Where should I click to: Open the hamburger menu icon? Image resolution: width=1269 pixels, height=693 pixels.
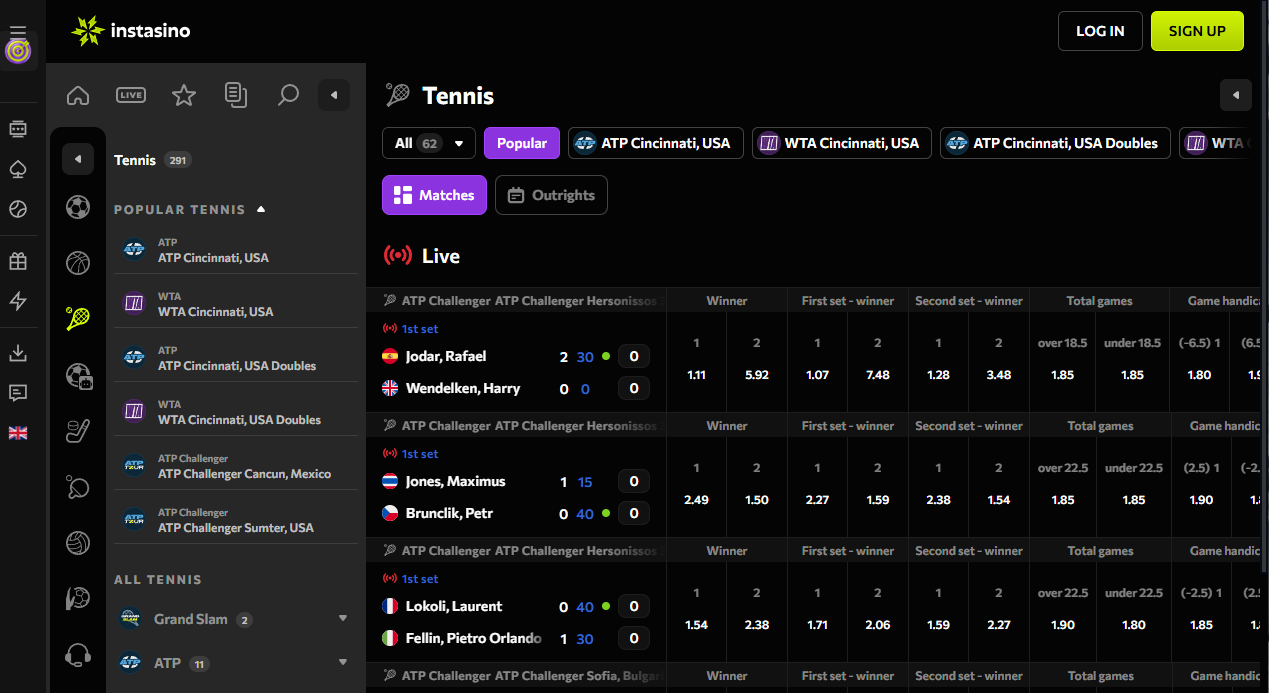18,31
